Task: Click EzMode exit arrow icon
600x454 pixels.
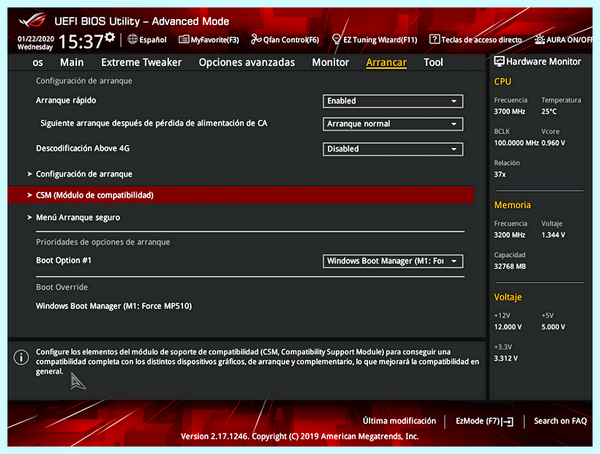Action: (x=508, y=421)
